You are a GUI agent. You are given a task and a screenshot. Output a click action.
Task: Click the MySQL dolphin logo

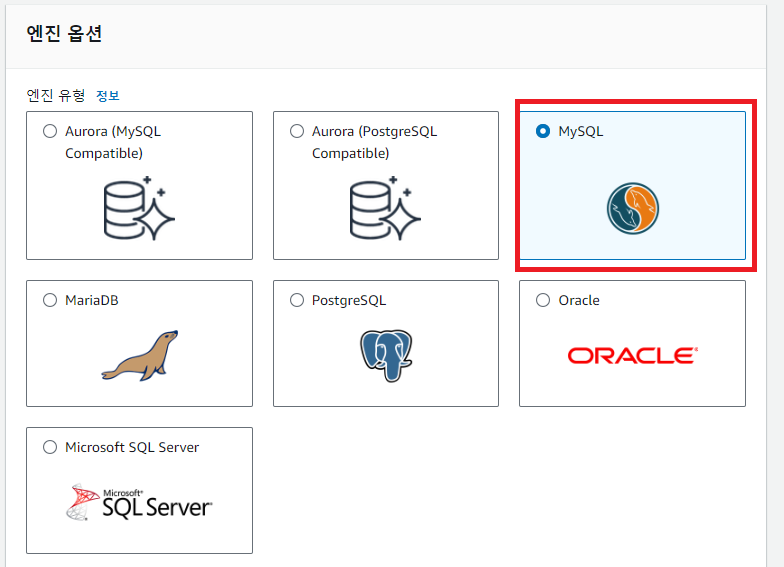[632, 208]
